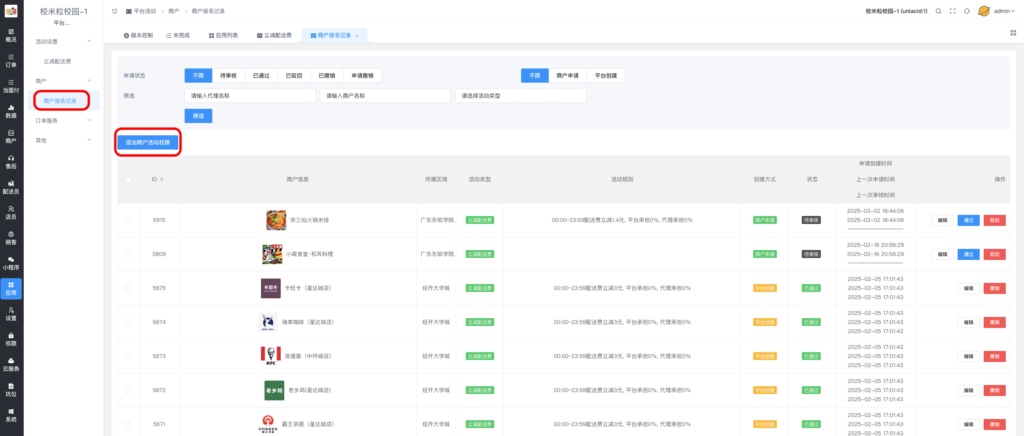1024x436 pixels.
Task: Click the 云服务 cloud icon
Action: tap(11, 365)
